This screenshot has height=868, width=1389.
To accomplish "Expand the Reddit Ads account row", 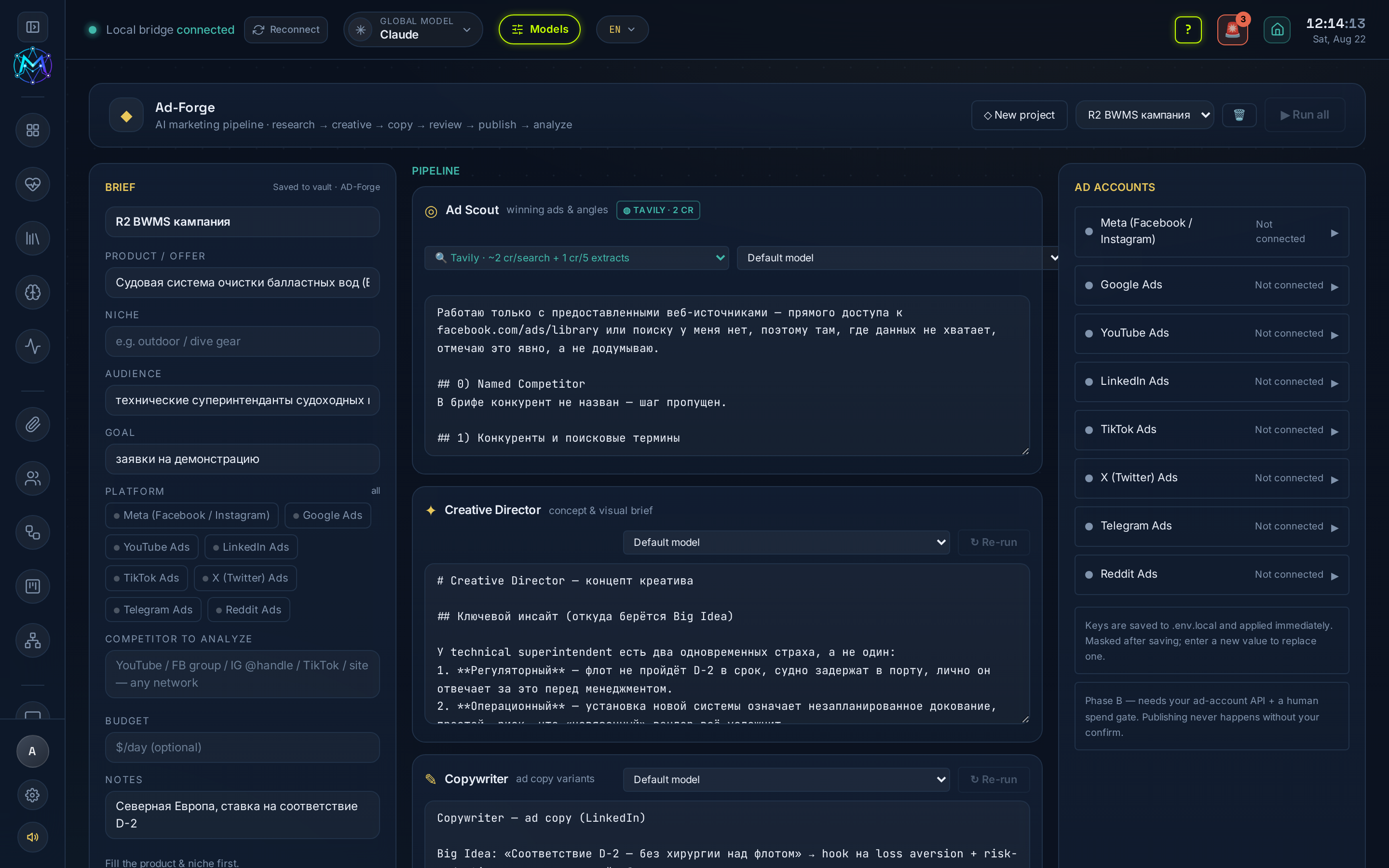I will tap(1212, 574).
